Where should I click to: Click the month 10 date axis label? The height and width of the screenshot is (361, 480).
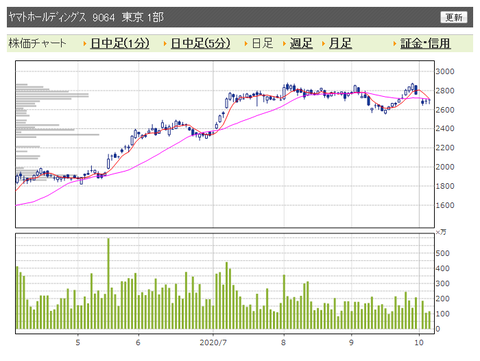coord(419,343)
